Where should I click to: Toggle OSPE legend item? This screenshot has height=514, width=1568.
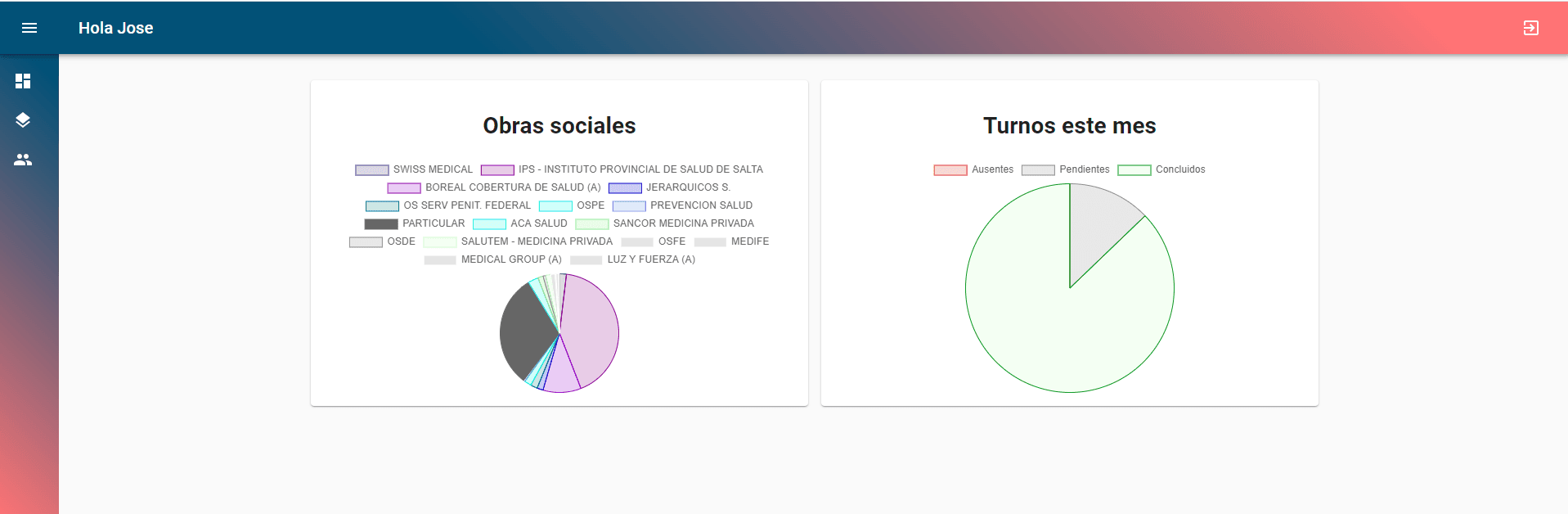tap(572, 205)
